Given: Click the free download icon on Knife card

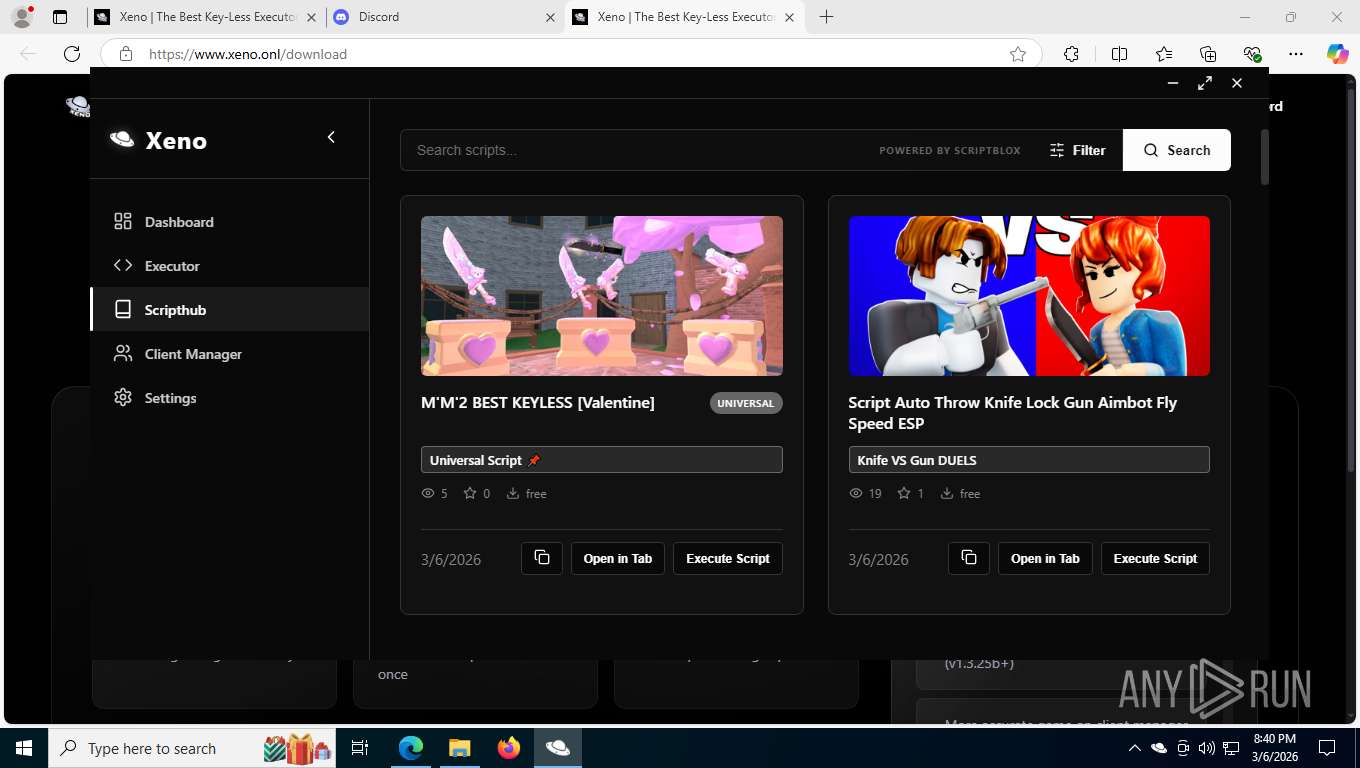Looking at the screenshot, I should tap(947, 493).
